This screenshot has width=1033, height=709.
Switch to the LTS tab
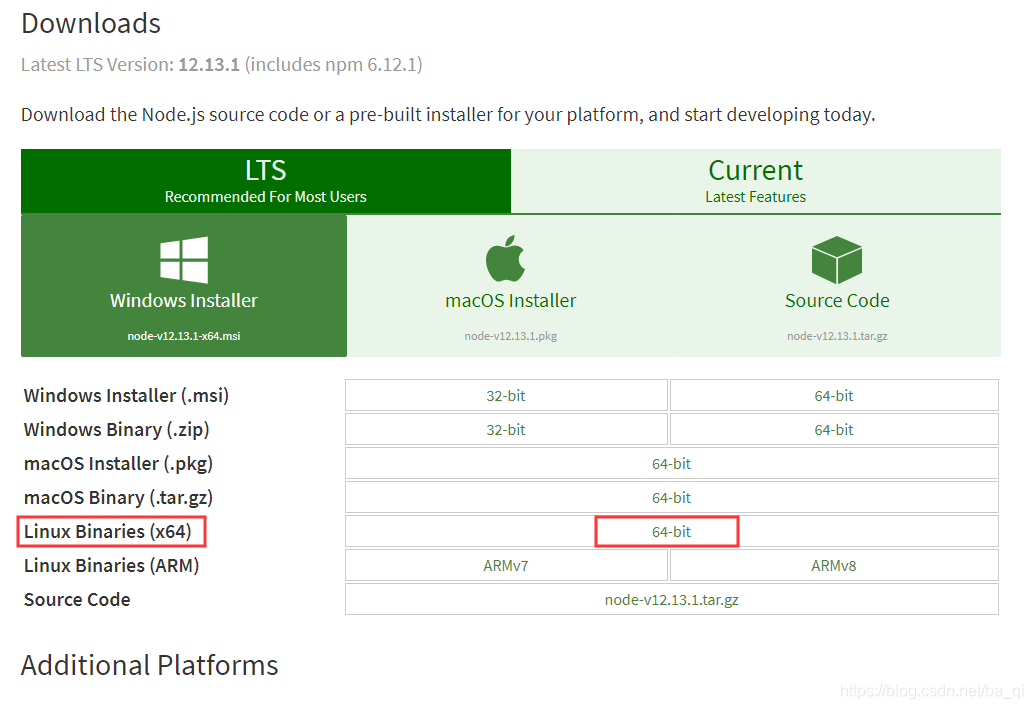265,181
